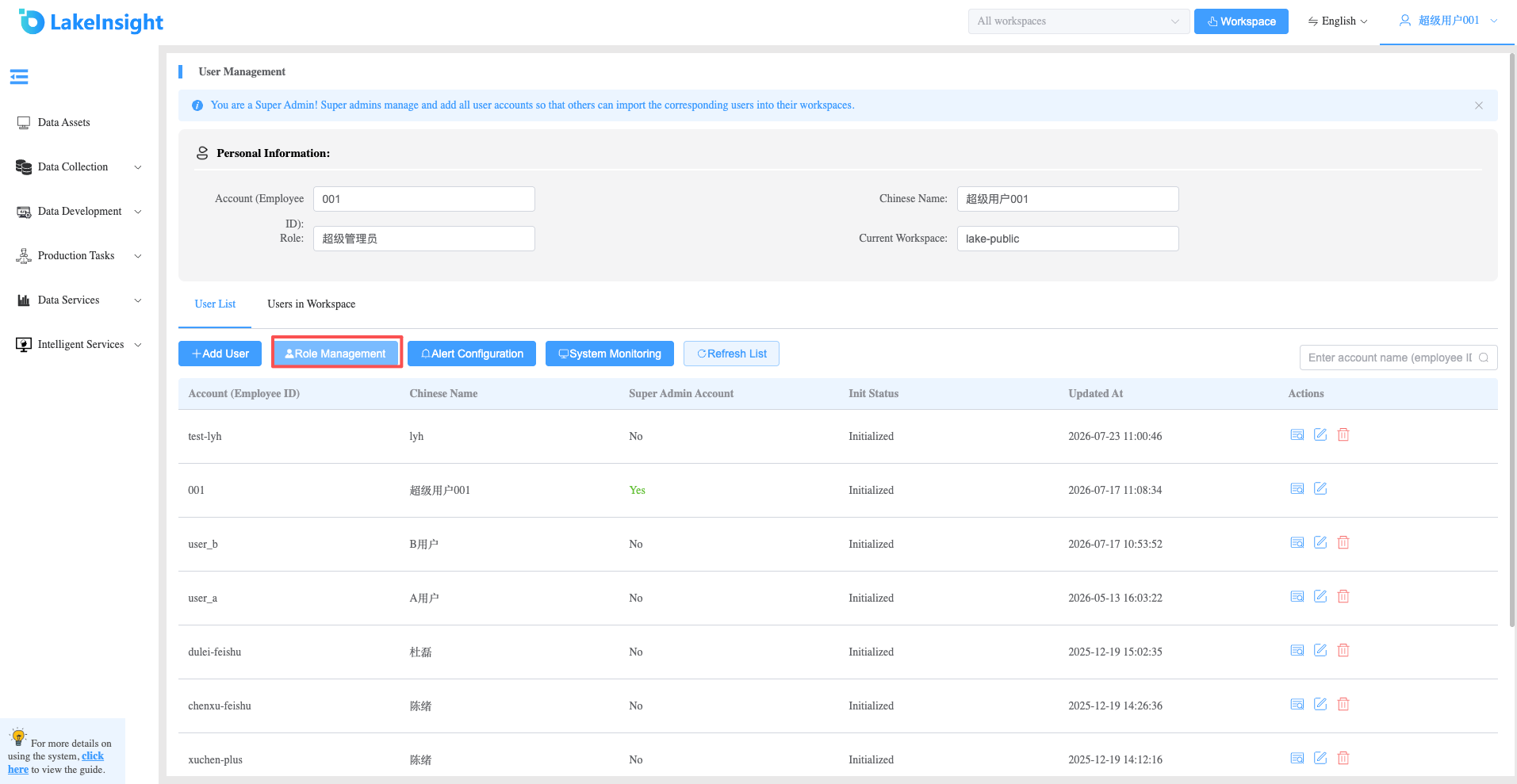Open view details icon for test-lyh
Screen dimensions: 1517x784
pyautogui.click(x=1297, y=434)
